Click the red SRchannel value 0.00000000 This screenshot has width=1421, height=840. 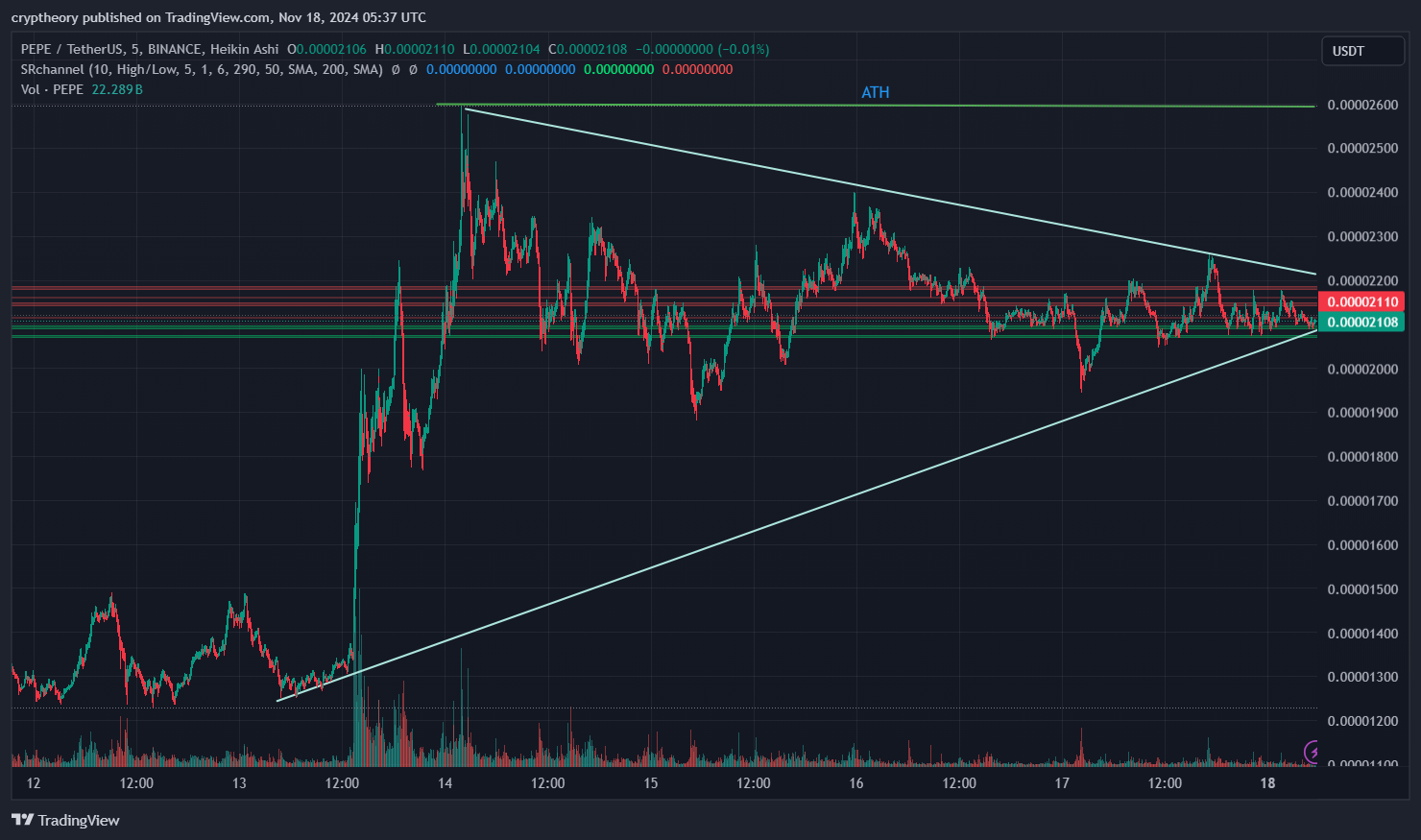pos(697,69)
